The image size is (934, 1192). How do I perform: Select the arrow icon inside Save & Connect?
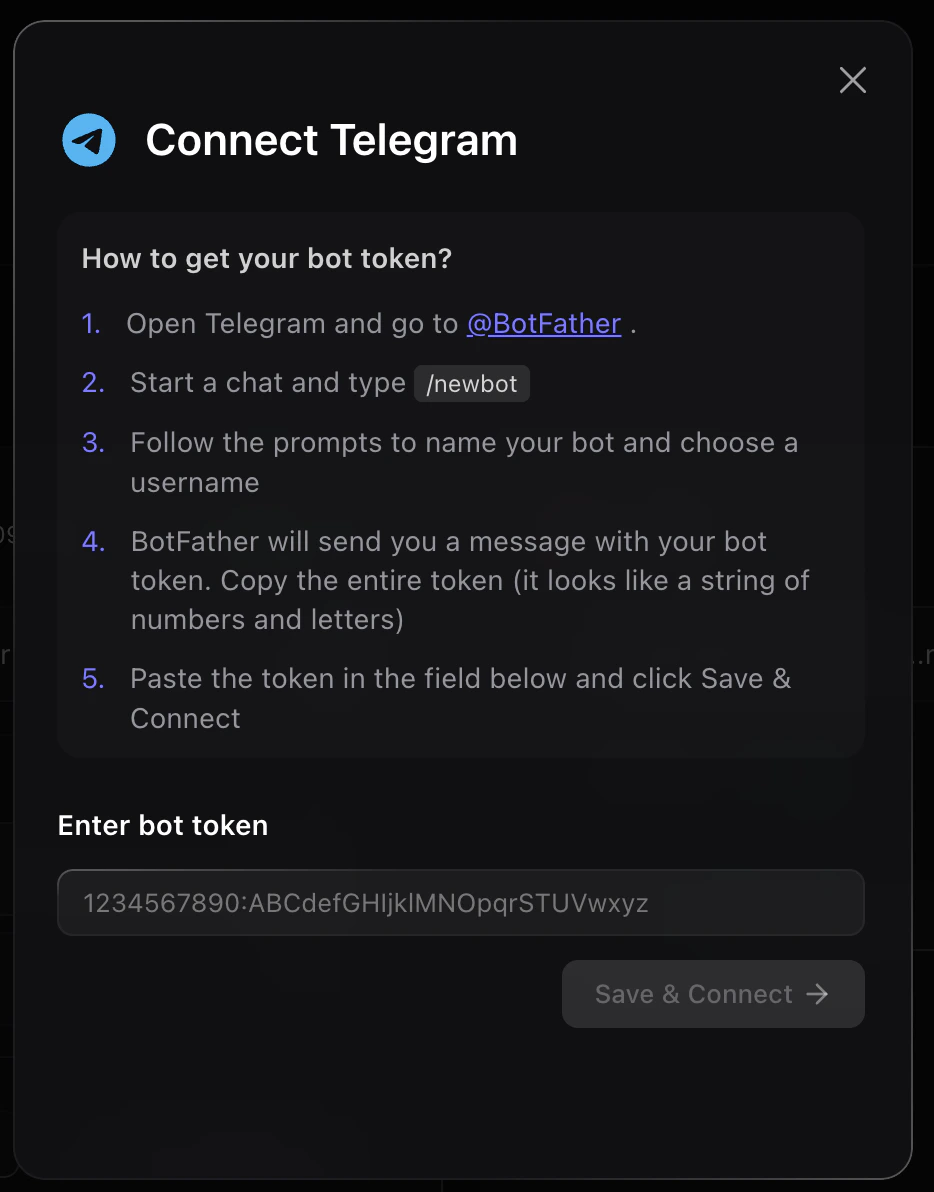pyautogui.click(x=819, y=994)
